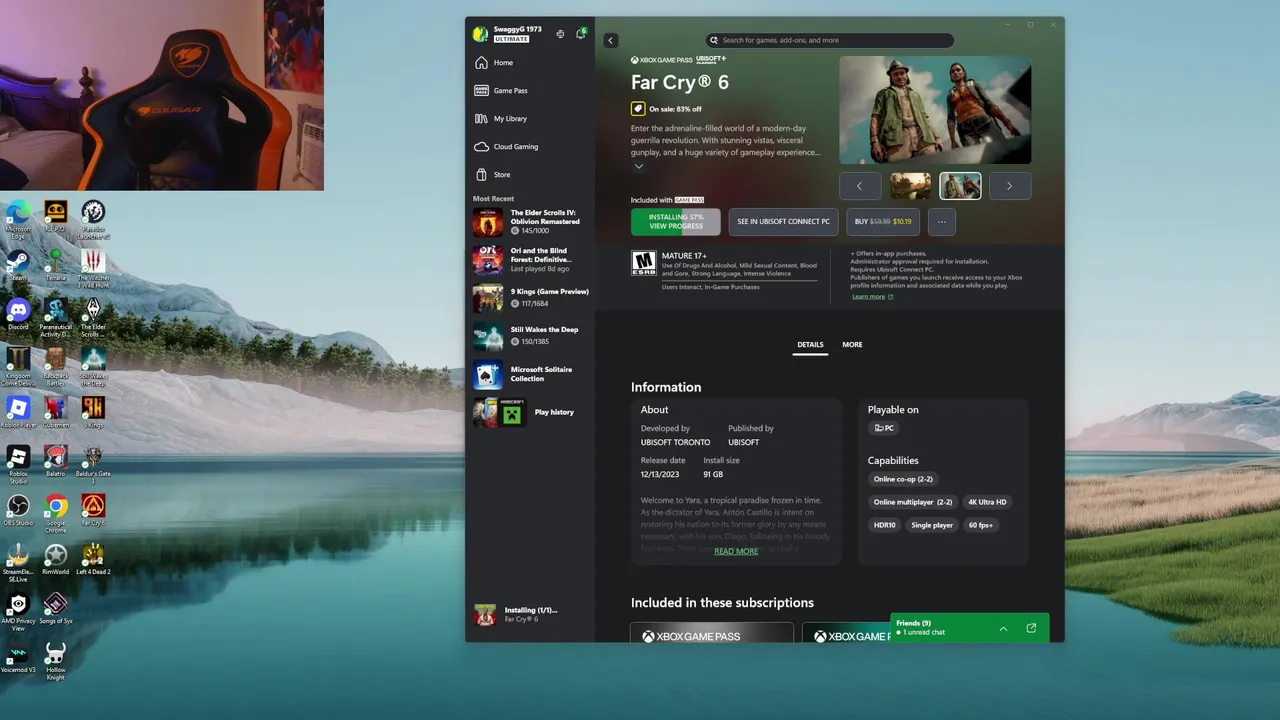This screenshot has height=720, width=1280.
Task: Click See in Ubisoft Connect PC button
Action: coord(783,222)
